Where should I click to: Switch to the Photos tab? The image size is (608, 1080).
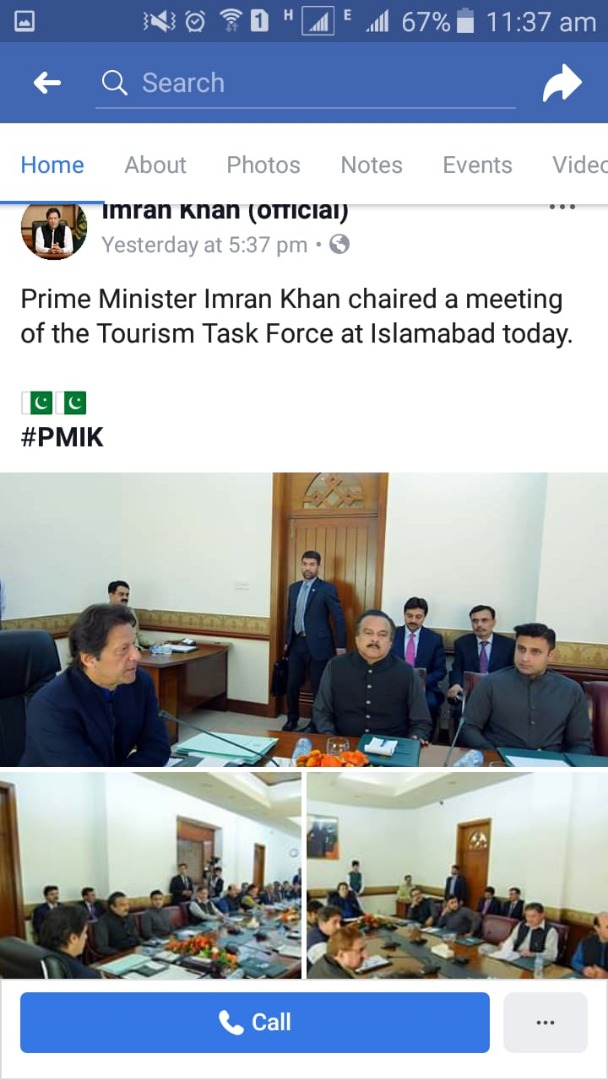click(263, 165)
